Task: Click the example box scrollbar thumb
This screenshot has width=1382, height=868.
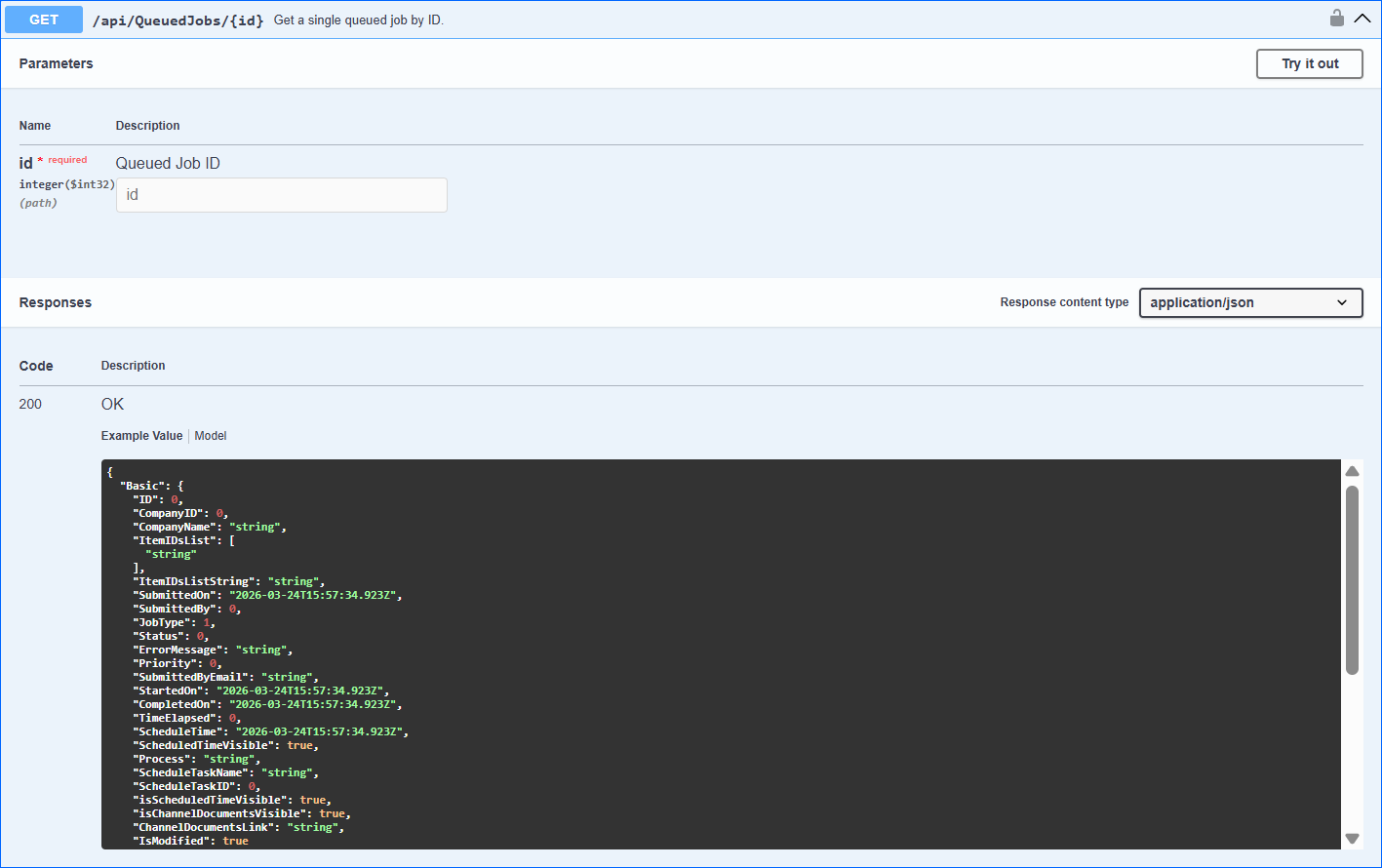Action: click(1352, 578)
